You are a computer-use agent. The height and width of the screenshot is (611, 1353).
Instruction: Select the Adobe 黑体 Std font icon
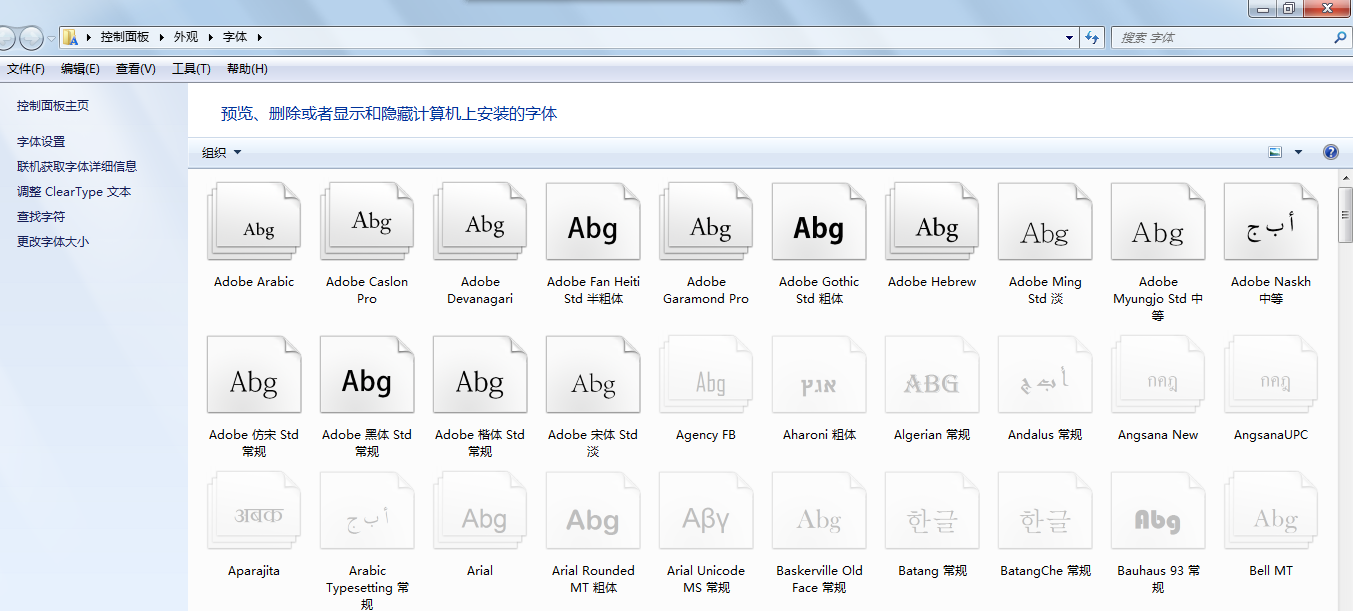pos(367,375)
